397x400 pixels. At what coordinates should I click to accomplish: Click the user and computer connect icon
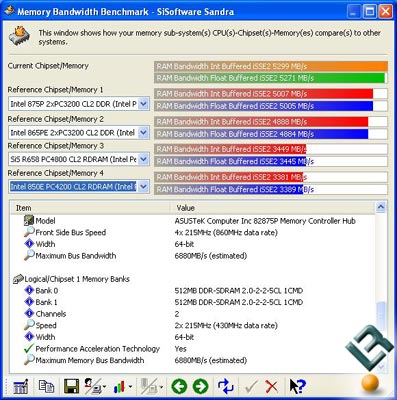92,387
